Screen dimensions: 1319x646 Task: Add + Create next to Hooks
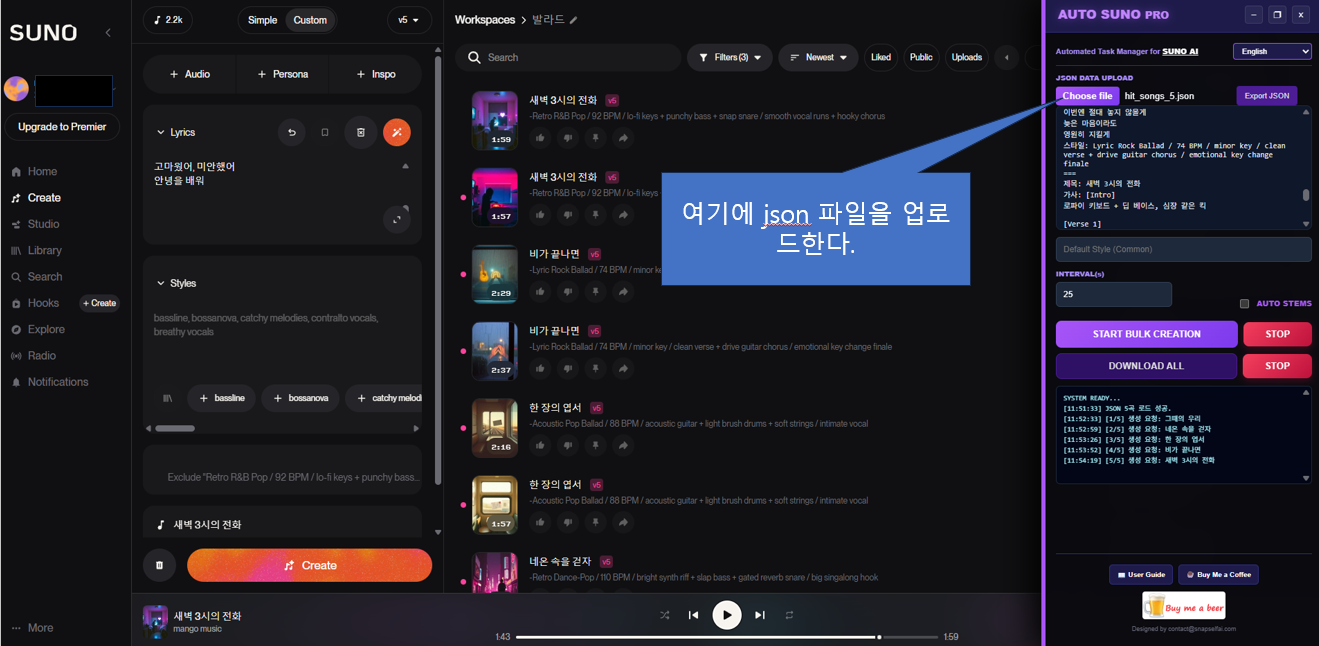tap(100, 303)
